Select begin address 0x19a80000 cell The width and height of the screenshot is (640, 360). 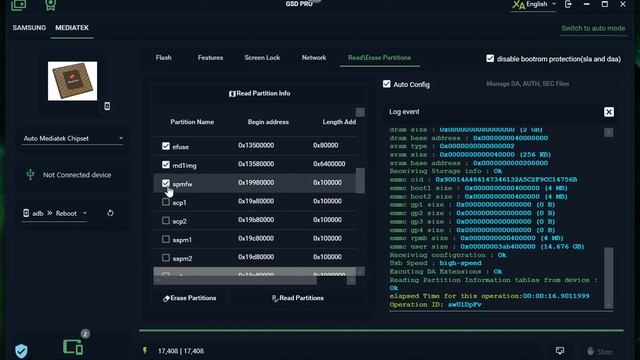(256, 201)
